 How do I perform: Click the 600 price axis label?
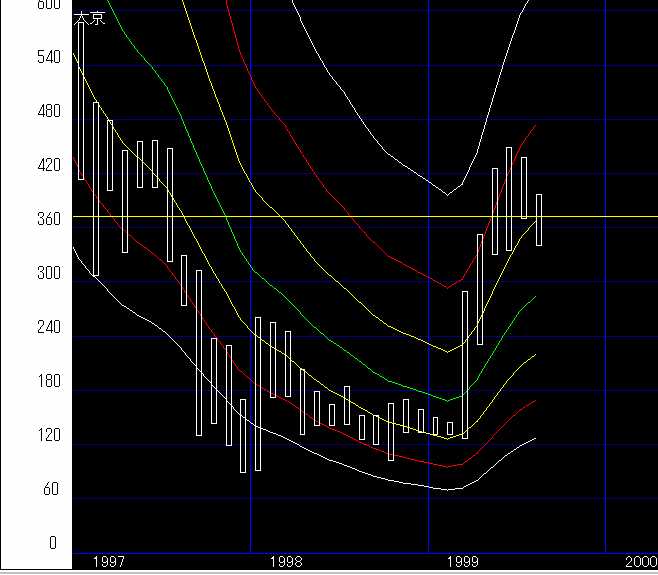click(48, 6)
